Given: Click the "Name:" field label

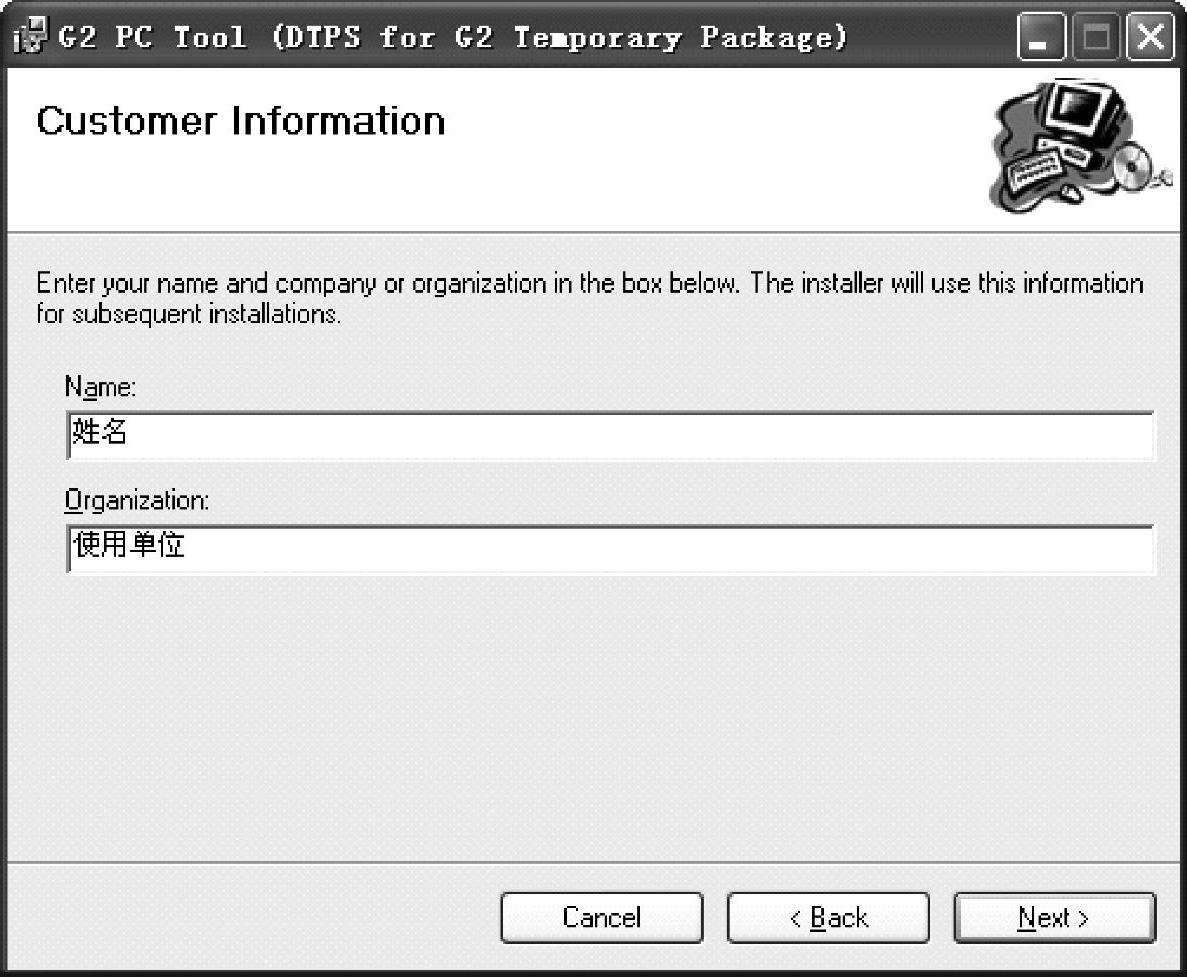Looking at the screenshot, I should pyautogui.click(x=100, y=386).
